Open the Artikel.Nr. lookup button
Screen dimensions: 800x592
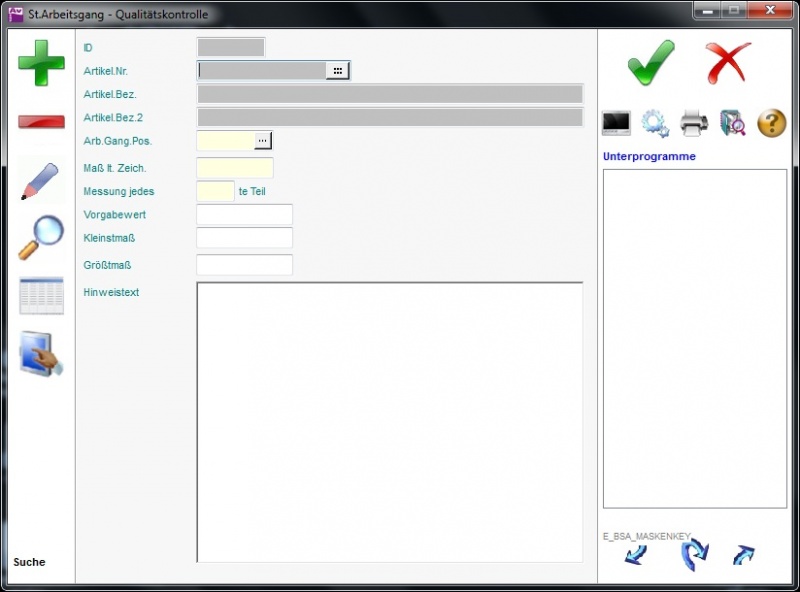pos(338,70)
